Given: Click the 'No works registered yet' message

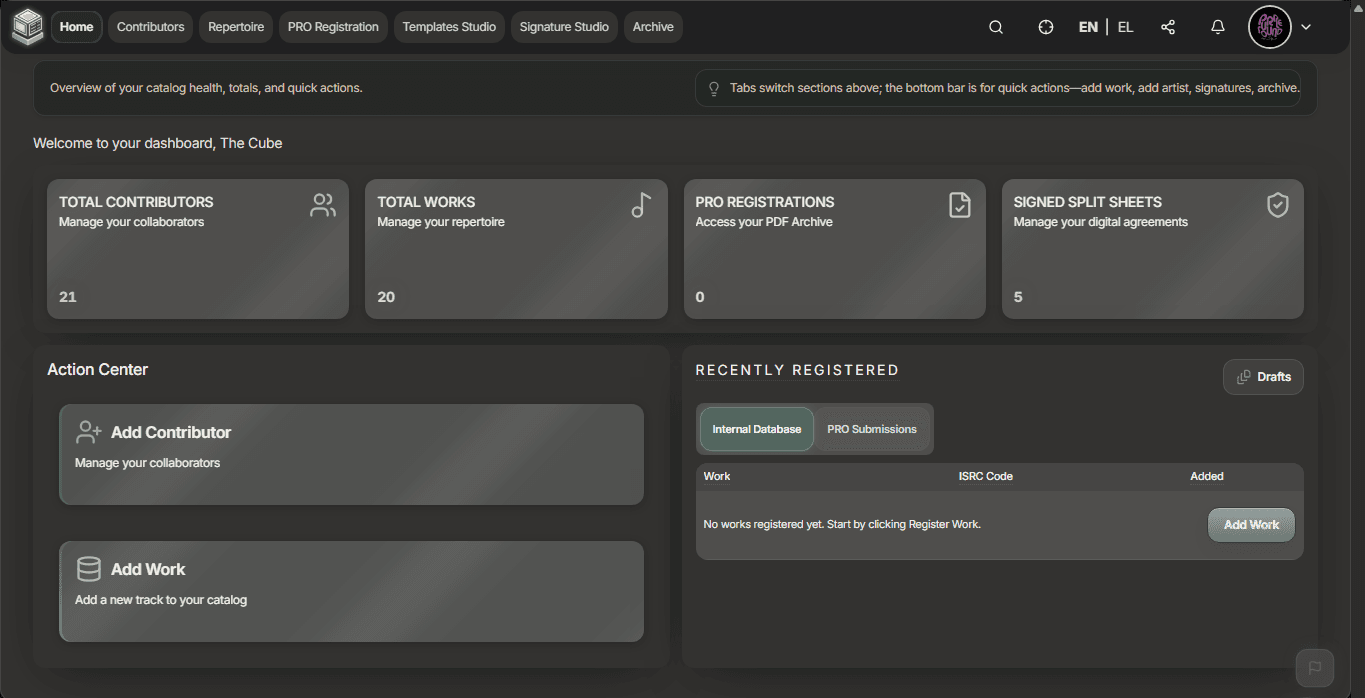Looking at the screenshot, I should pyautogui.click(x=842, y=524).
